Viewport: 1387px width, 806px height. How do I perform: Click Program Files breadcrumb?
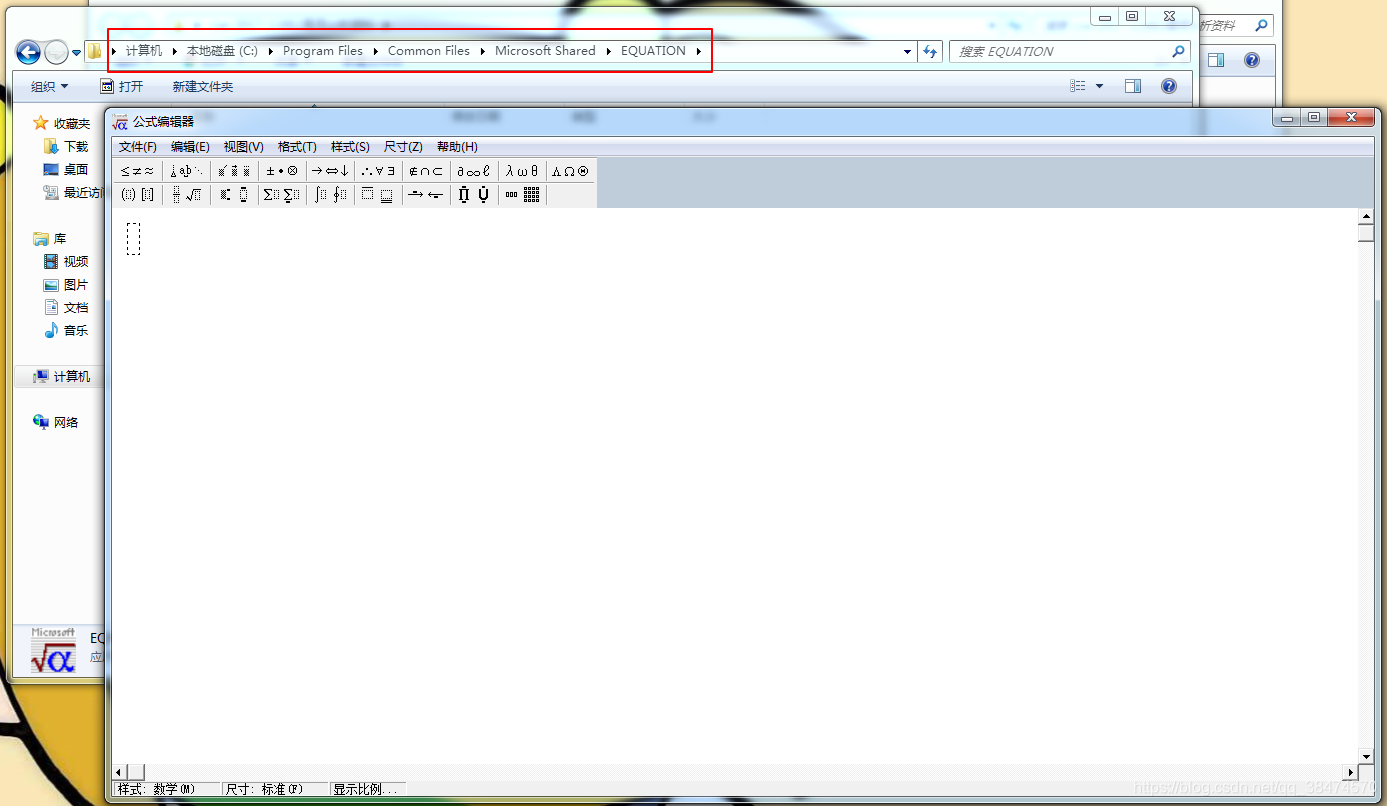pos(323,51)
